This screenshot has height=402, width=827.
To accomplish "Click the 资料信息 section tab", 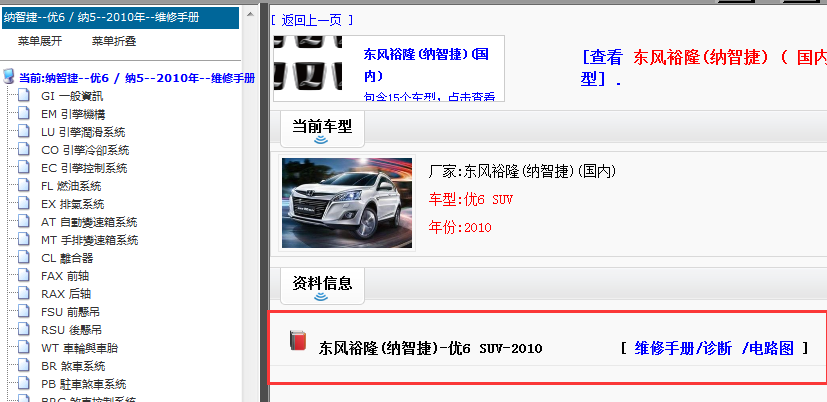I will coord(322,284).
